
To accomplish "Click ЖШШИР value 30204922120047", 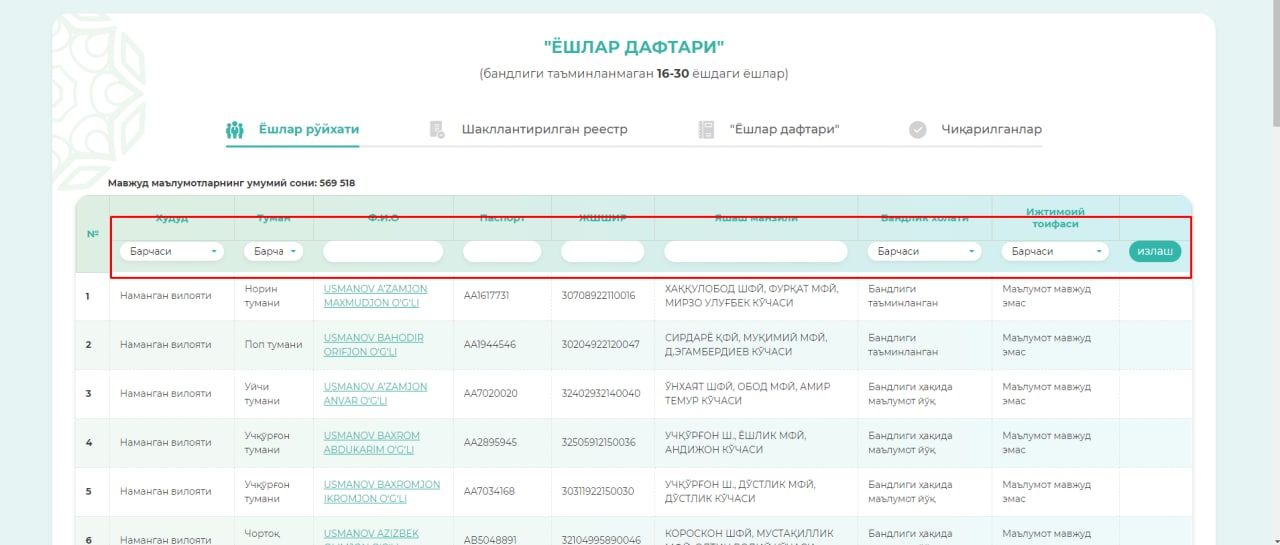I will coord(600,345).
